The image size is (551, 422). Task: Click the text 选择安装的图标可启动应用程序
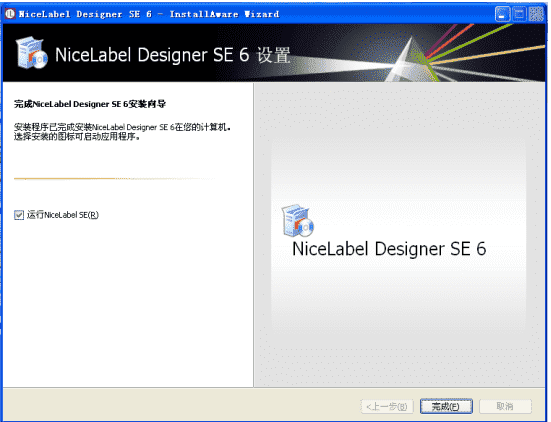[76, 137]
